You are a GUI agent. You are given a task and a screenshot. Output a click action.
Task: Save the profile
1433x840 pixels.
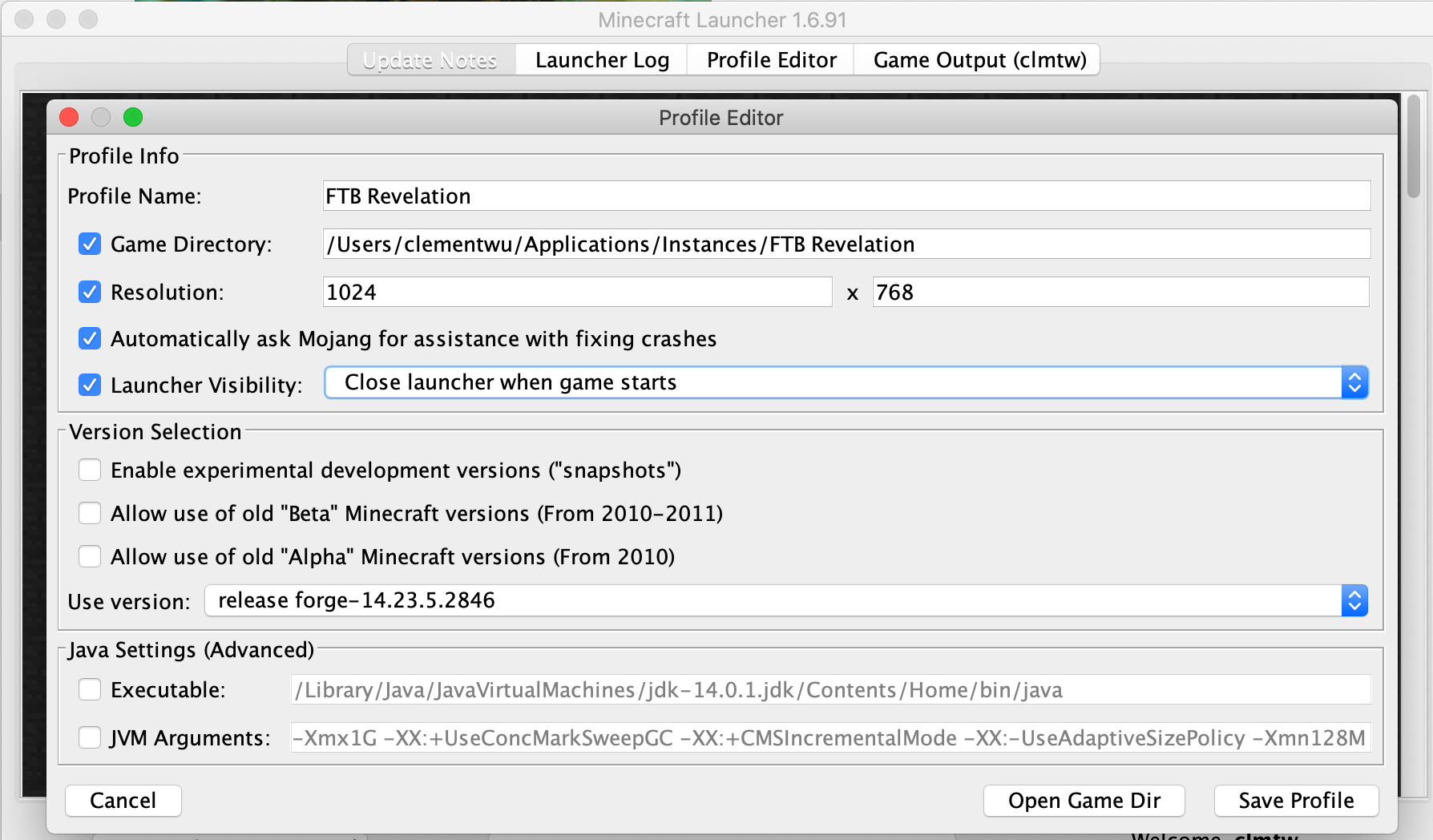[x=1296, y=801]
